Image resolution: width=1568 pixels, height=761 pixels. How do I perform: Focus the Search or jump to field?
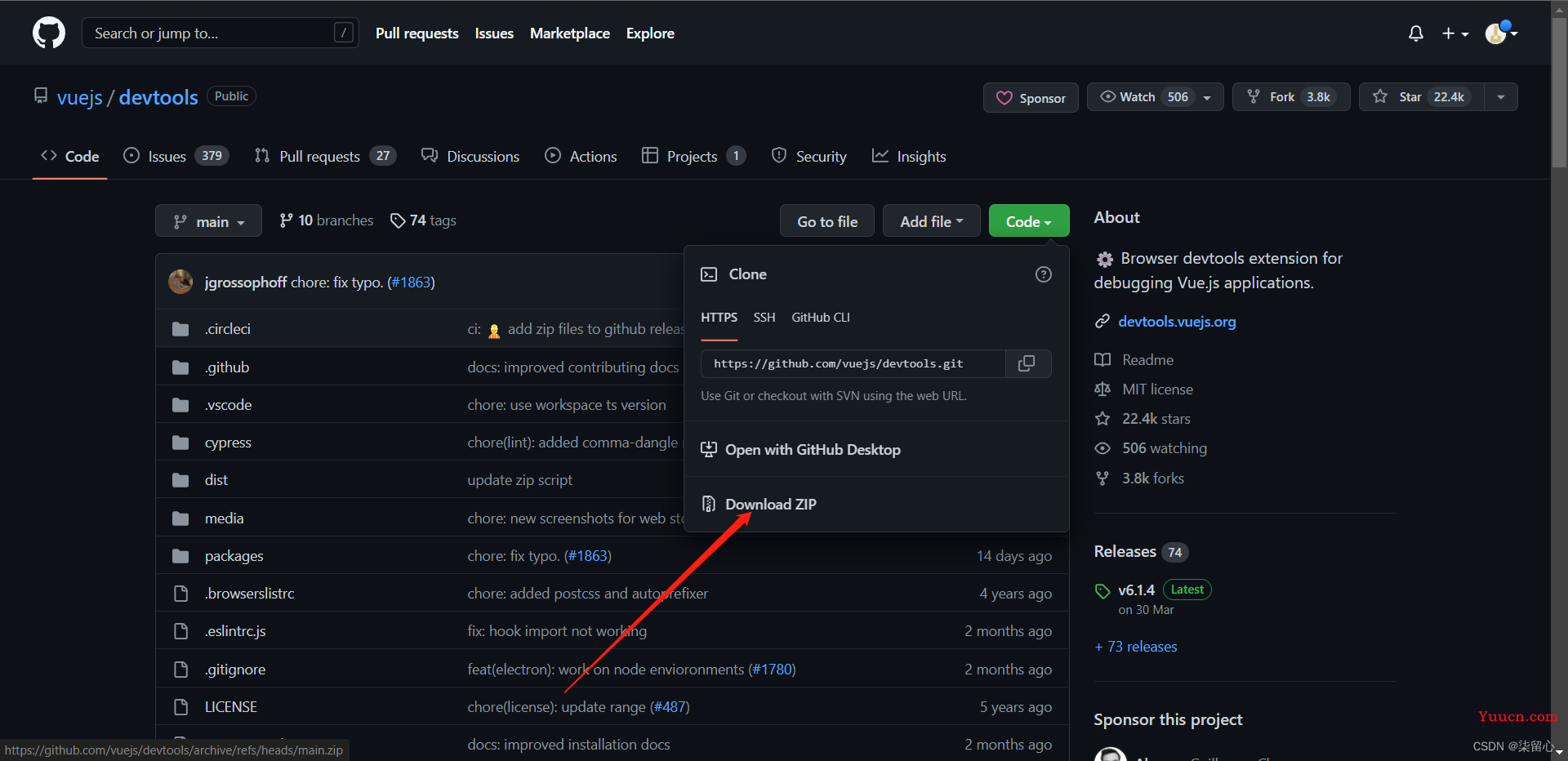coord(220,33)
